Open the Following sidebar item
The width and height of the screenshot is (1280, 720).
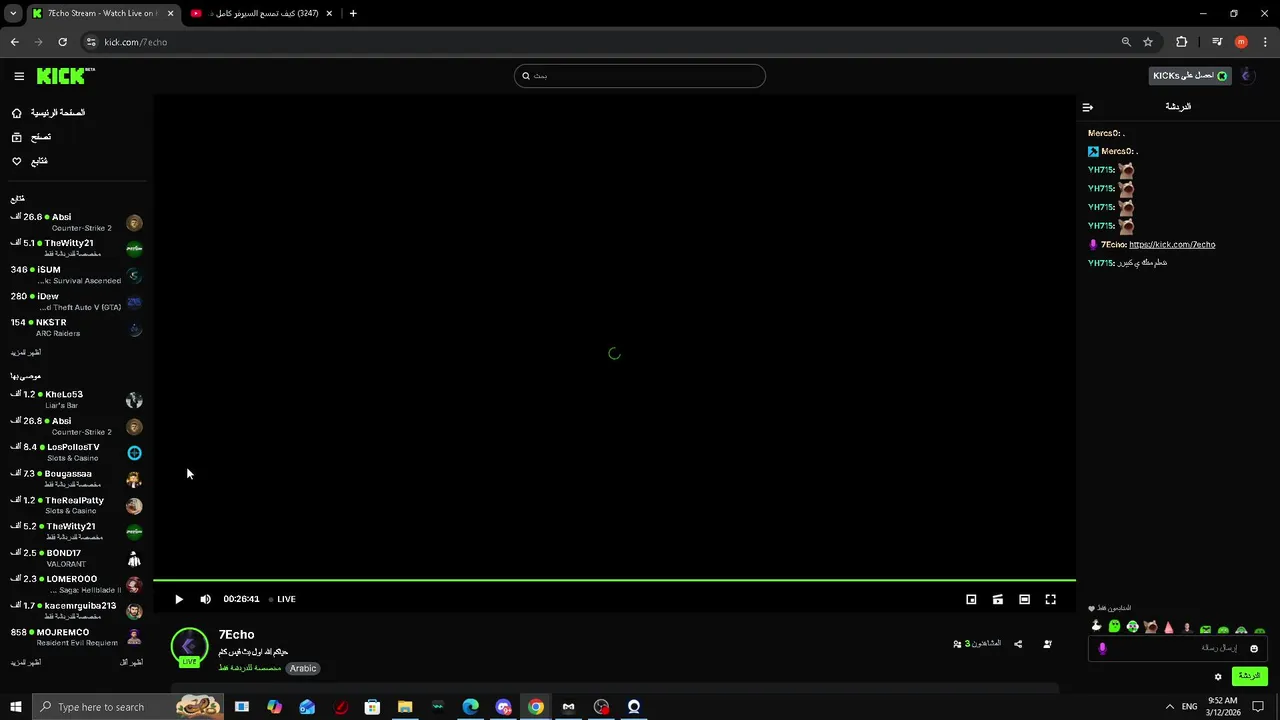[x=30, y=161]
